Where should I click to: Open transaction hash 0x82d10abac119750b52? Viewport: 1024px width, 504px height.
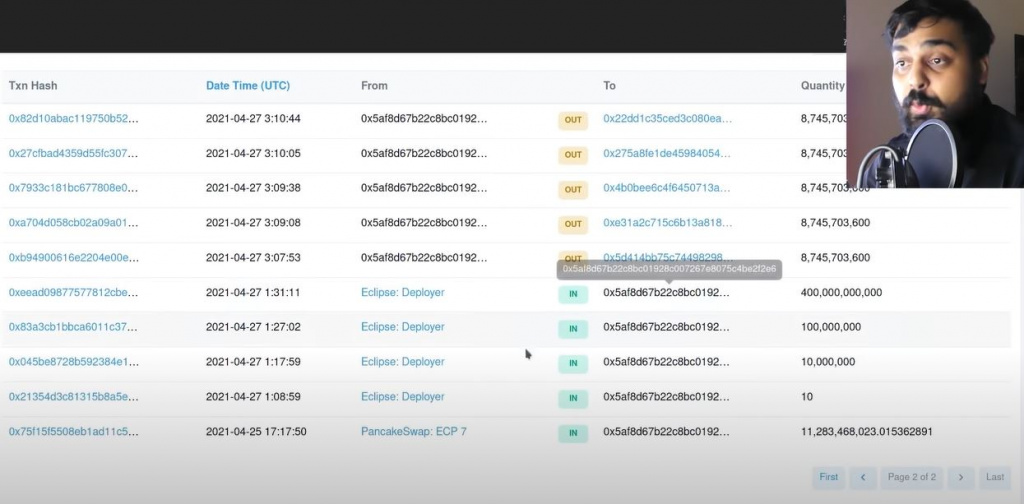tap(73, 119)
